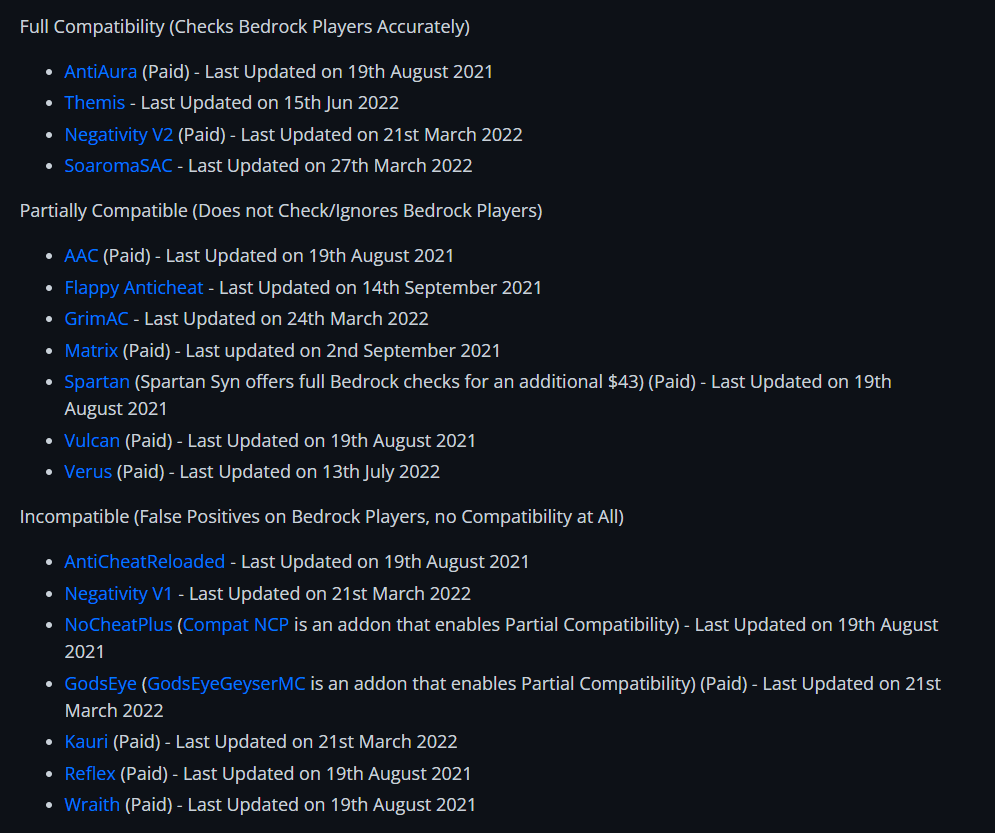Viewport: 995px width, 833px height.
Task: Open the Spartan link
Action: point(97,381)
